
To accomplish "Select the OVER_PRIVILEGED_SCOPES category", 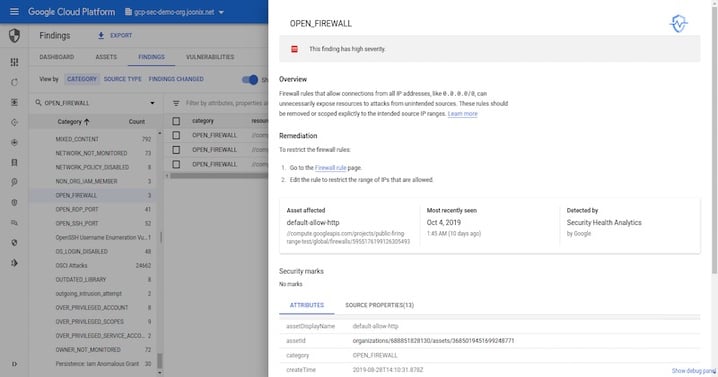I will [x=92, y=322].
